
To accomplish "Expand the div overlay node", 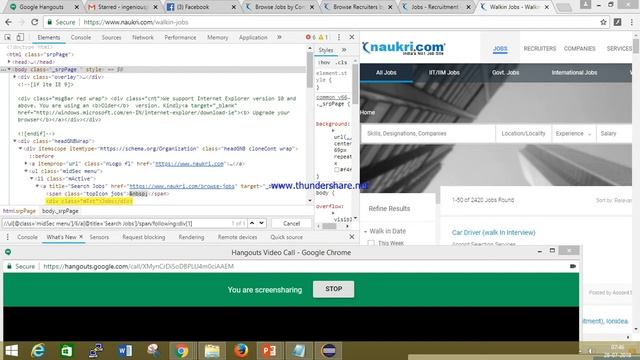I will pos(15,77).
